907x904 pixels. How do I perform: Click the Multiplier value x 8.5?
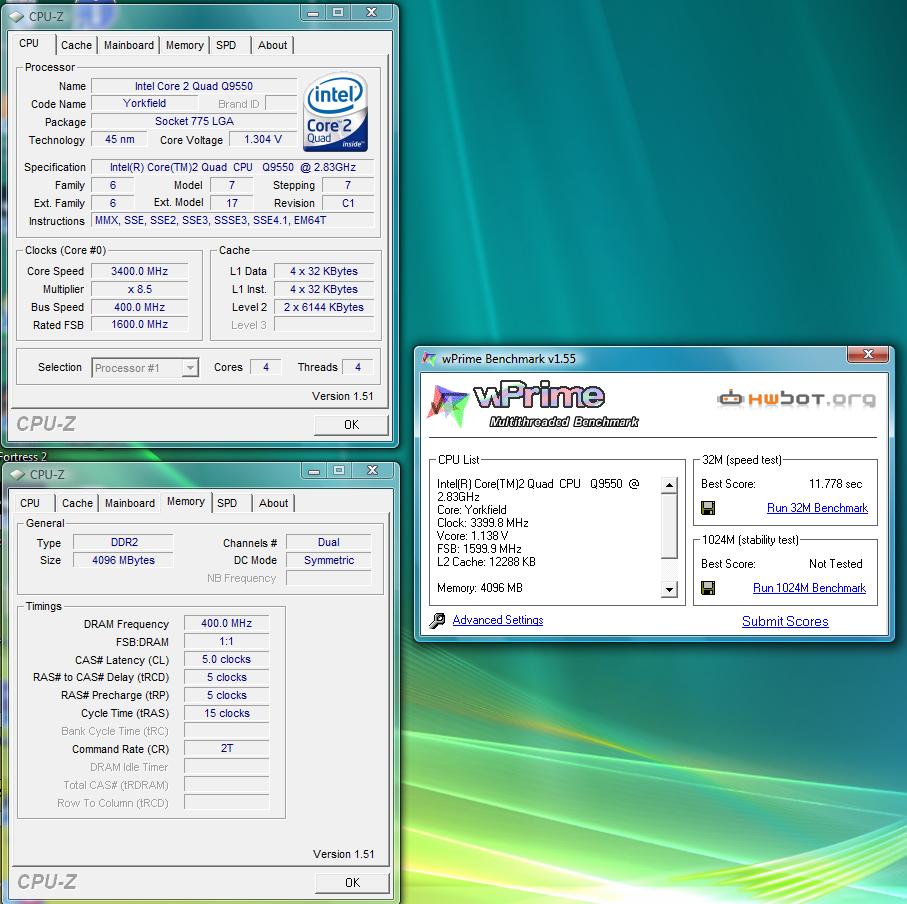[x=139, y=289]
